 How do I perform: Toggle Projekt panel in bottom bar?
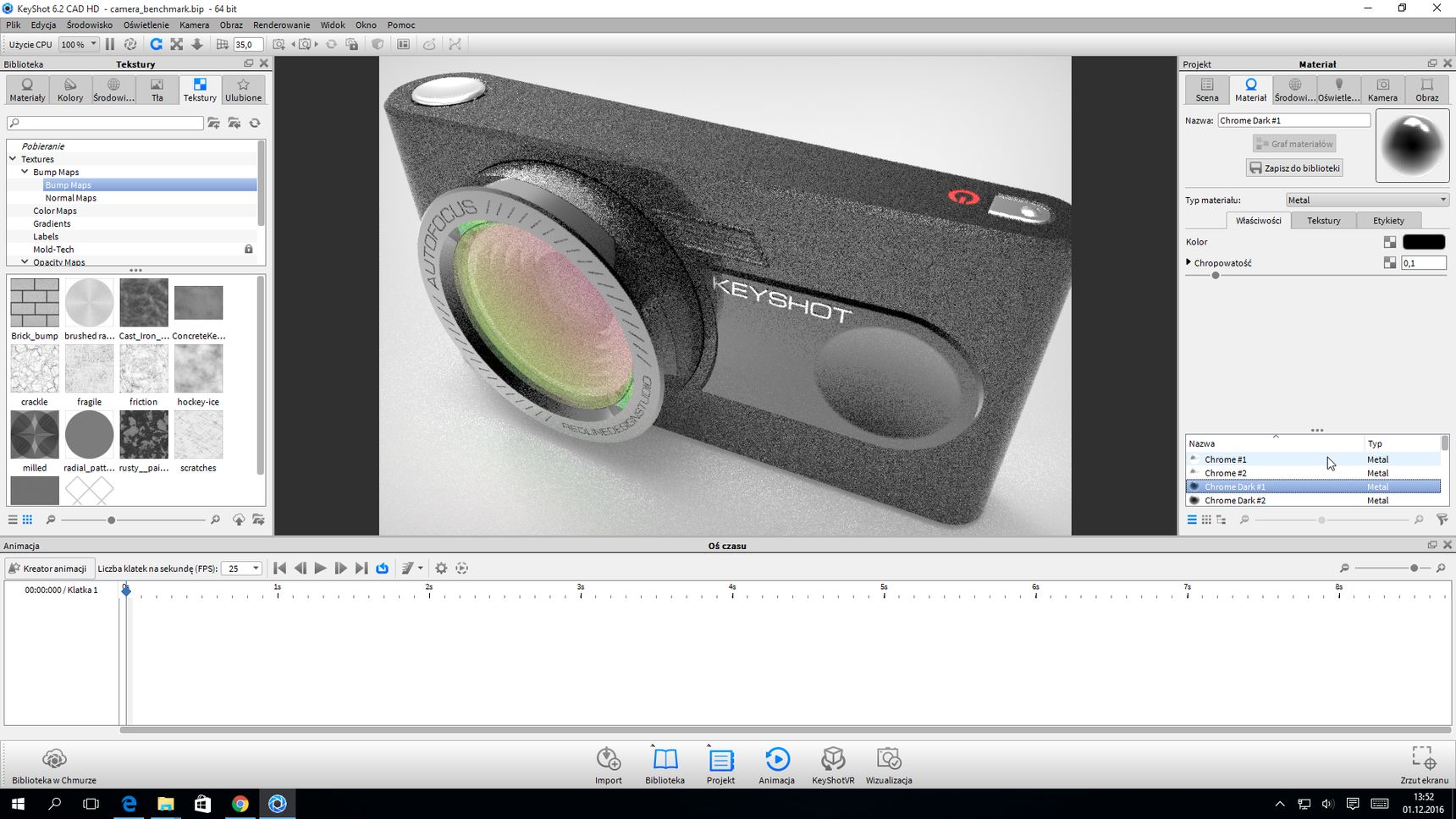point(720,765)
